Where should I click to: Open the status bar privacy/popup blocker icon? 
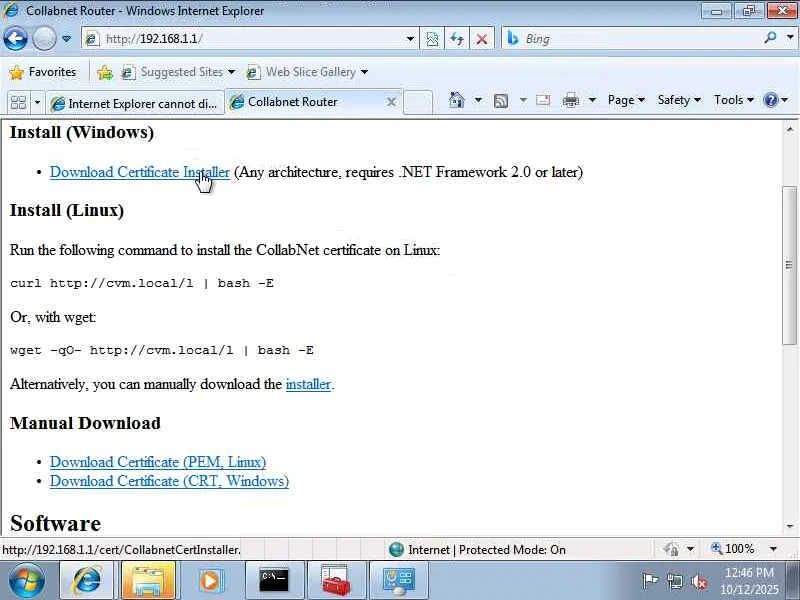tap(671, 549)
